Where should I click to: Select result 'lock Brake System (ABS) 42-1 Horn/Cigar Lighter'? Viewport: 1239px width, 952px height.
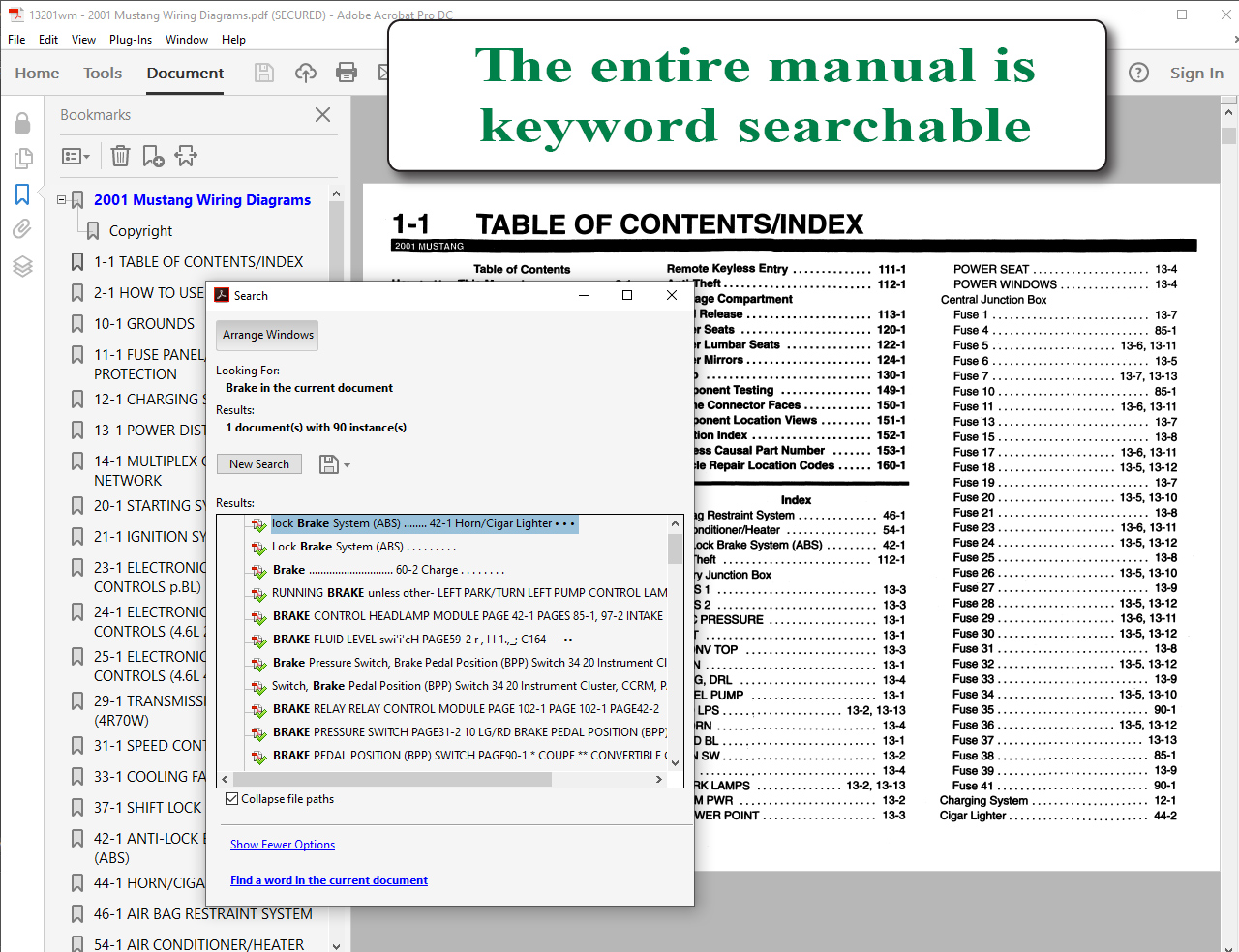(x=424, y=523)
